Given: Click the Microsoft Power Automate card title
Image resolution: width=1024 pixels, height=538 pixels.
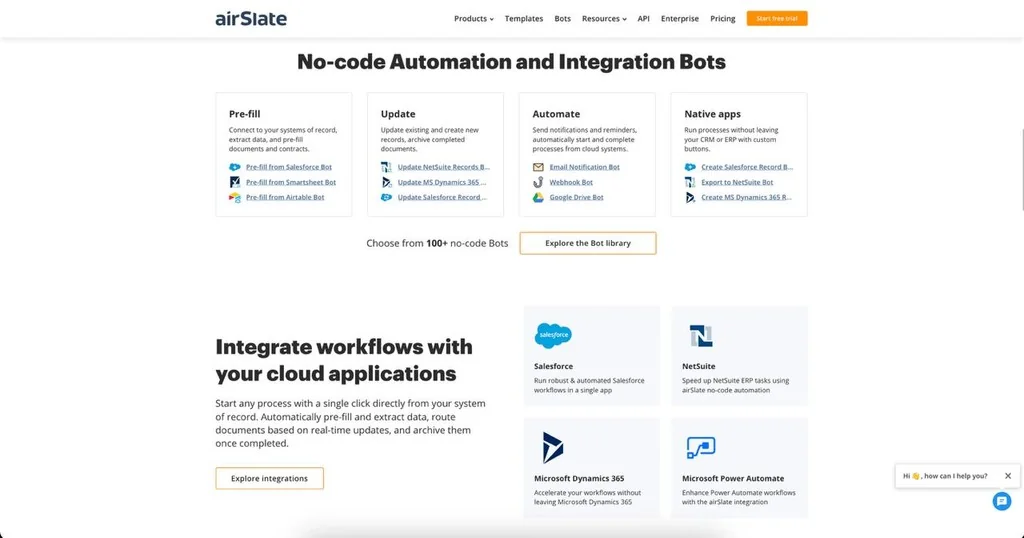Looking at the screenshot, I should pos(733,479).
